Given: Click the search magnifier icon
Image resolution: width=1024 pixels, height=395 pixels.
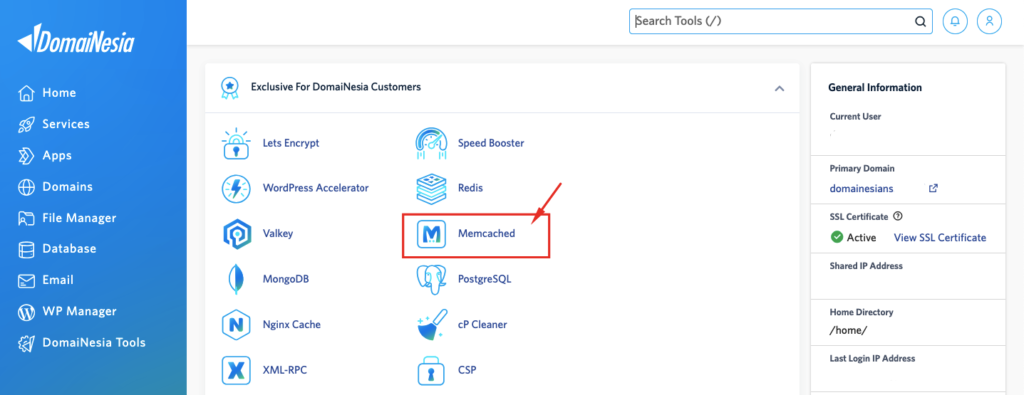Looking at the screenshot, I should (x=920, y=22).
